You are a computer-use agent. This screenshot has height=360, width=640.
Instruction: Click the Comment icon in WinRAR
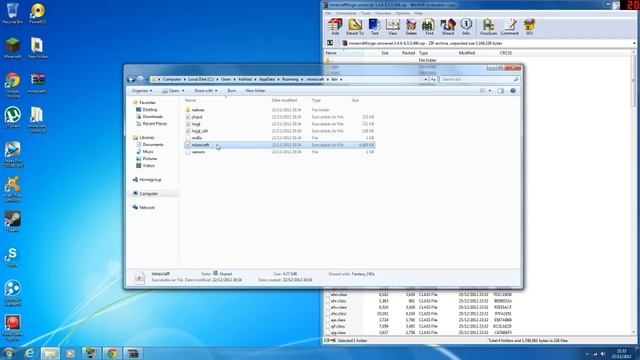click(509, 27)
